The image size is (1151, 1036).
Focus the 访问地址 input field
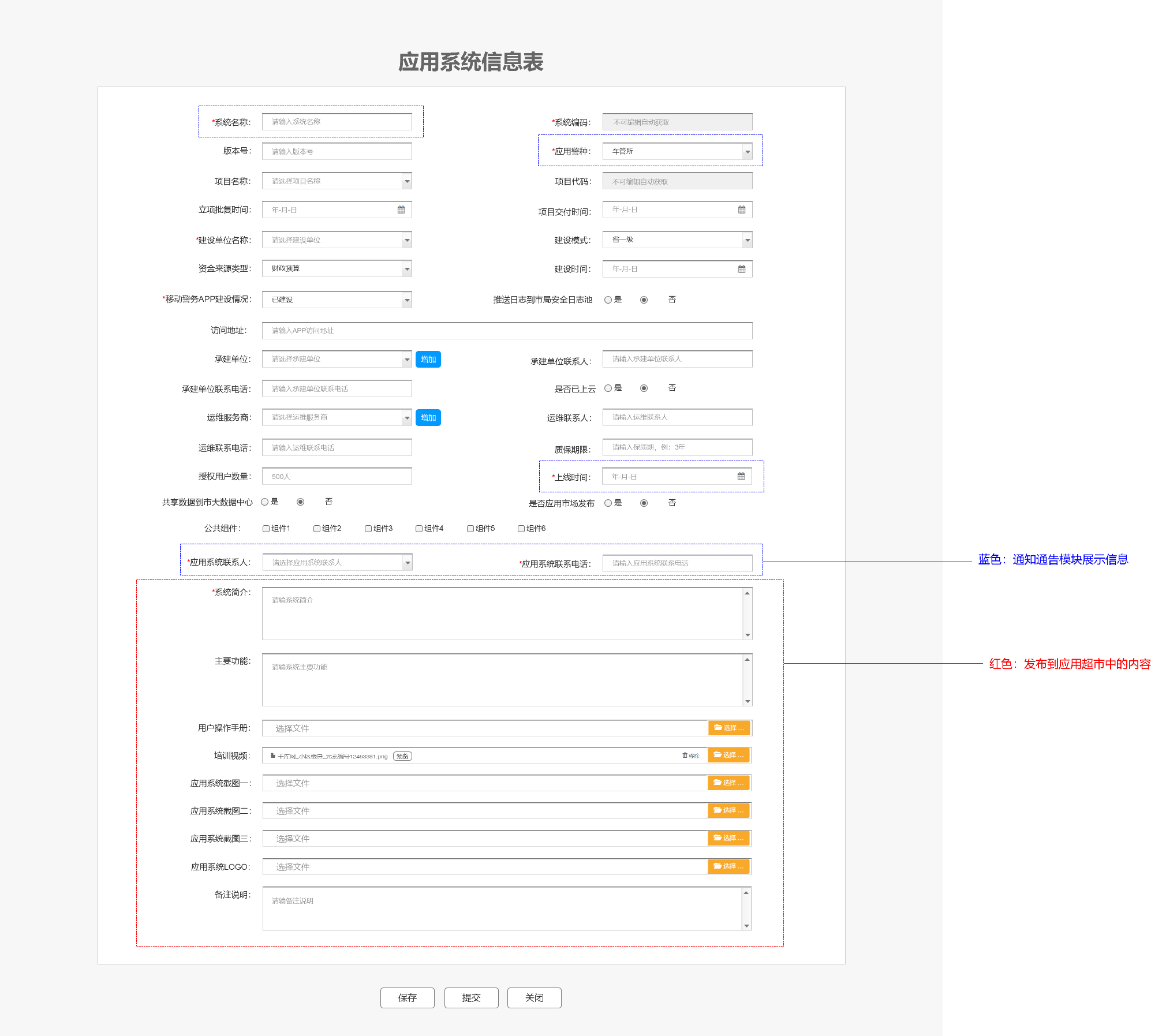[x=507, y=331]
